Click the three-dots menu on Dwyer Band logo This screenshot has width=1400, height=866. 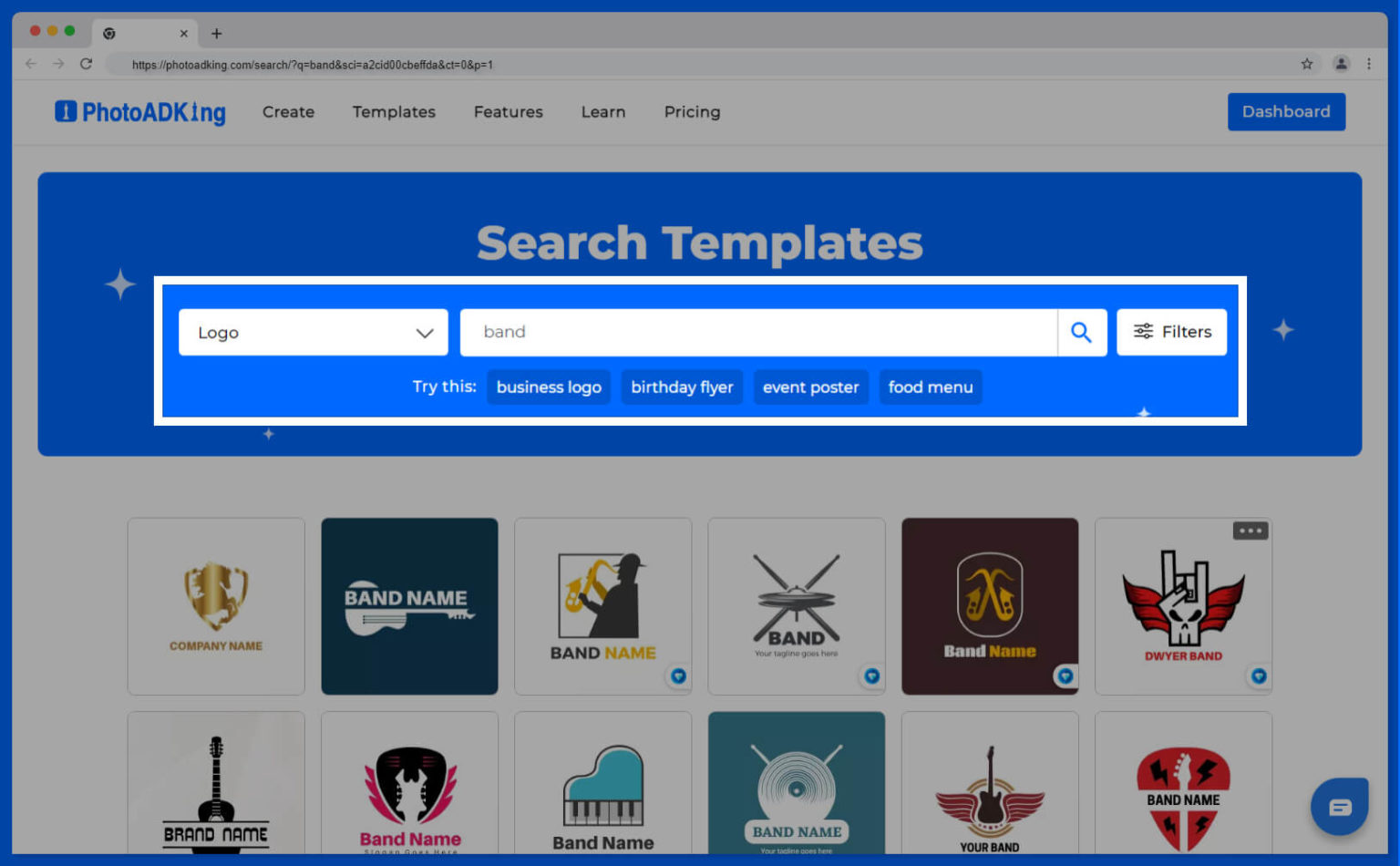pyautogui.click(x=1250, y=531)
